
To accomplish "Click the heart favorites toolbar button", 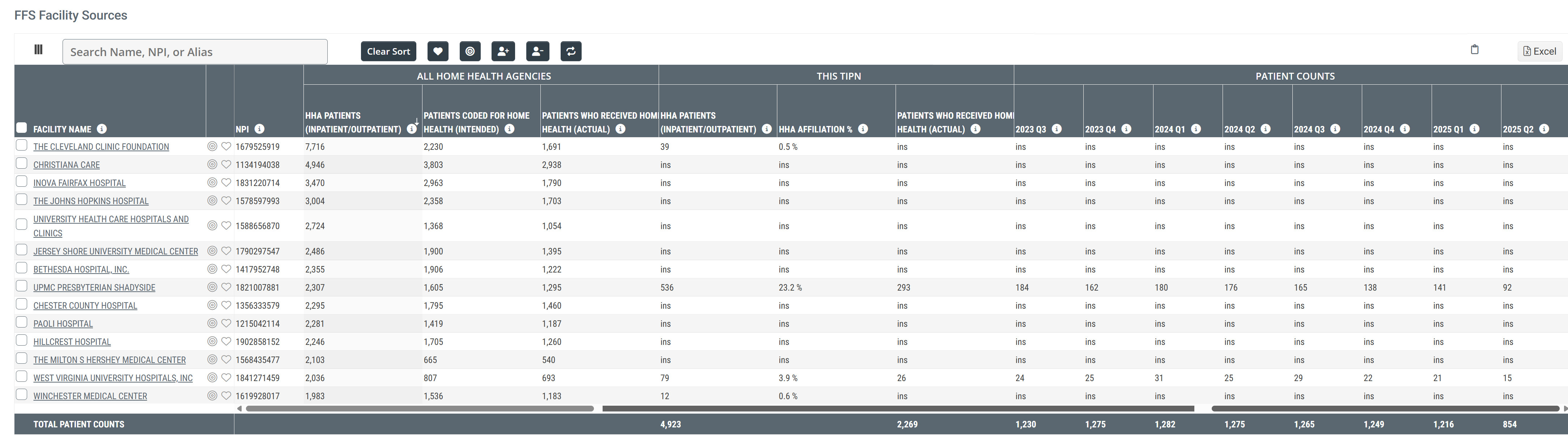I will click(438, 51).
